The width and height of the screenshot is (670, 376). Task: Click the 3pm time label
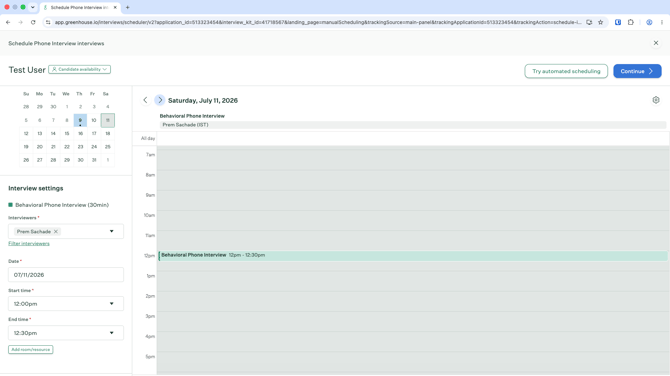[x=150, y=316]
